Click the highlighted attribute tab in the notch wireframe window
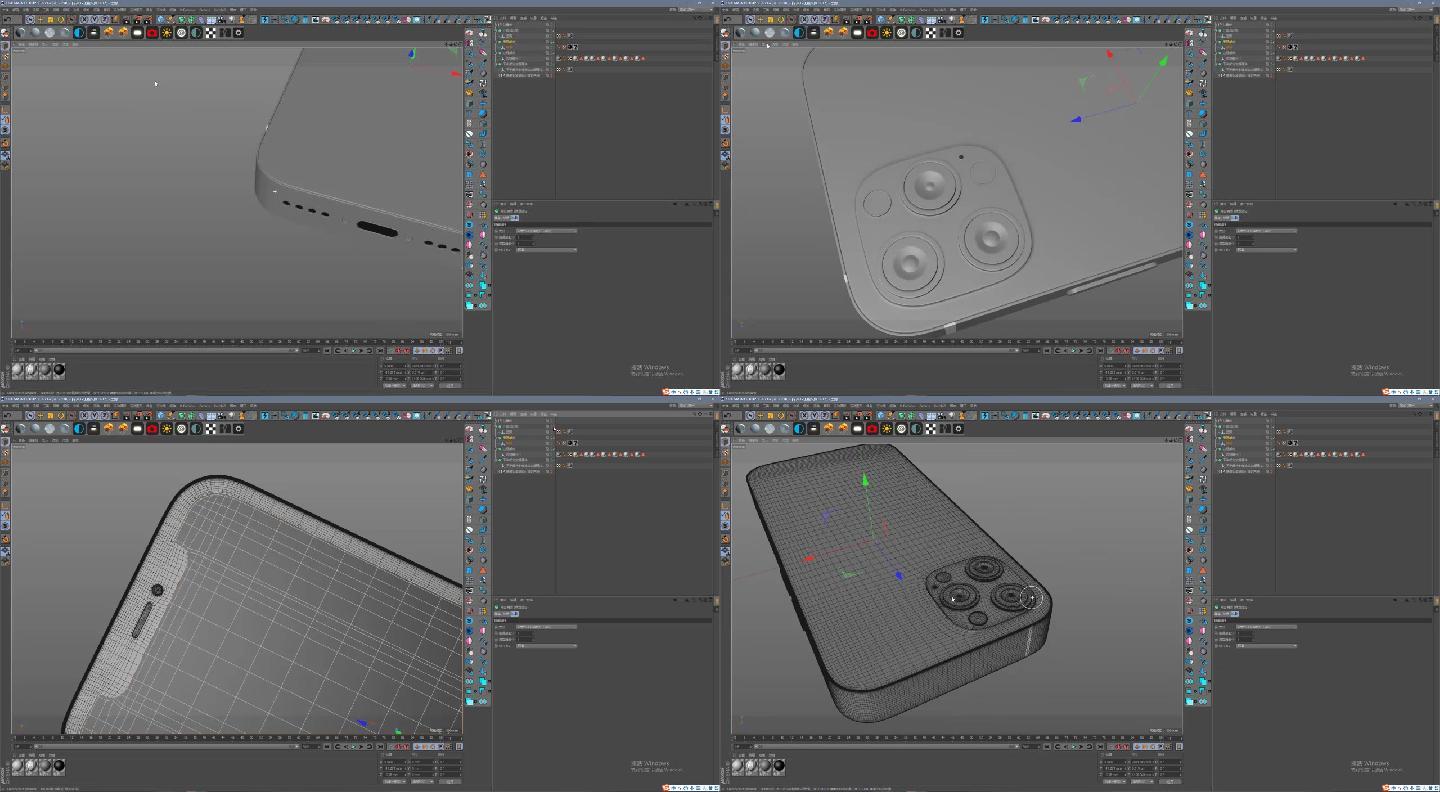This screenshot has width=1440, height=792. [514, 614]
